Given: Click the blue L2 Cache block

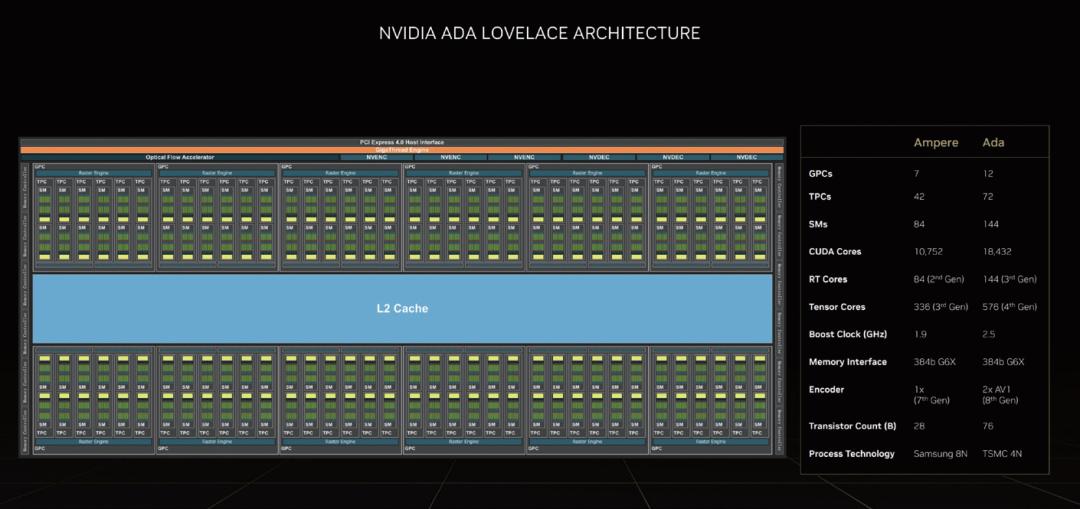Looking at the screenshot, I should 402,309.
